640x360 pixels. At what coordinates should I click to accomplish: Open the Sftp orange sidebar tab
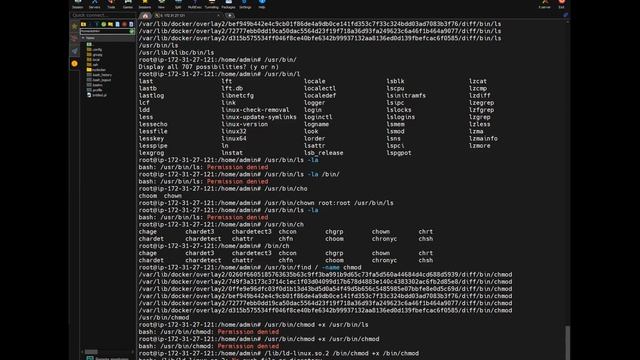(x=74, y=63)
